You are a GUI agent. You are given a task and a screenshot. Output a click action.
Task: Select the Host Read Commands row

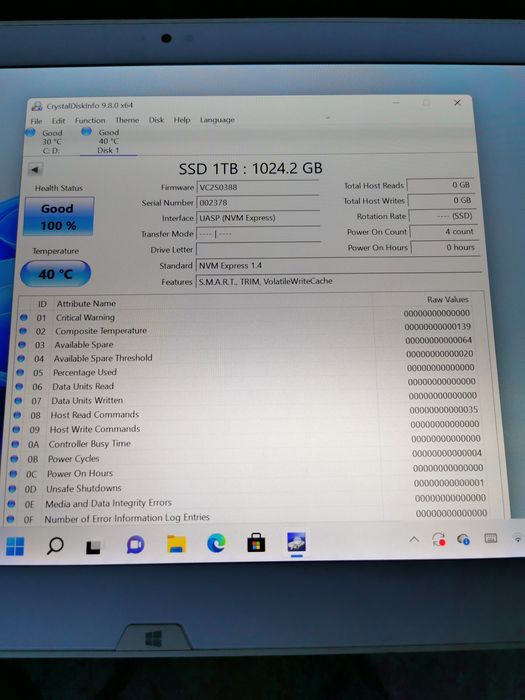248,414
